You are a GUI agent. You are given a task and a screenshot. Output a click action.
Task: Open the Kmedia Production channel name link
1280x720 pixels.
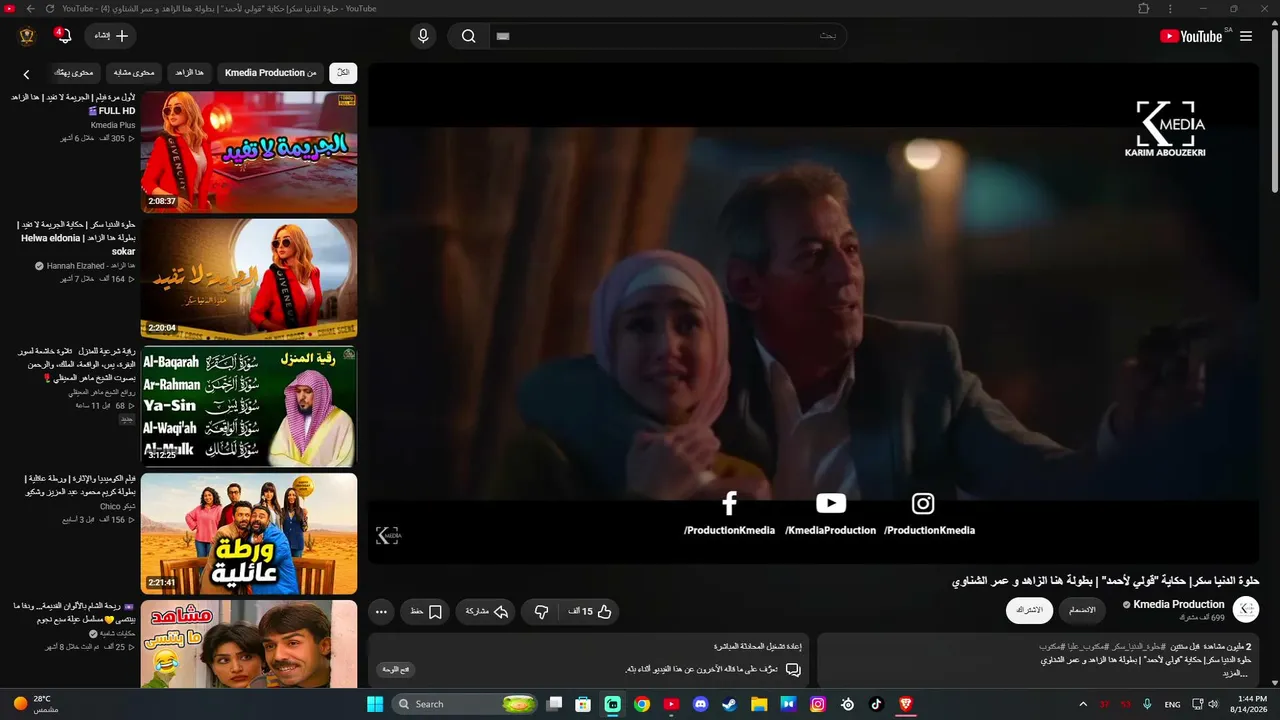tap(1178, 604)
